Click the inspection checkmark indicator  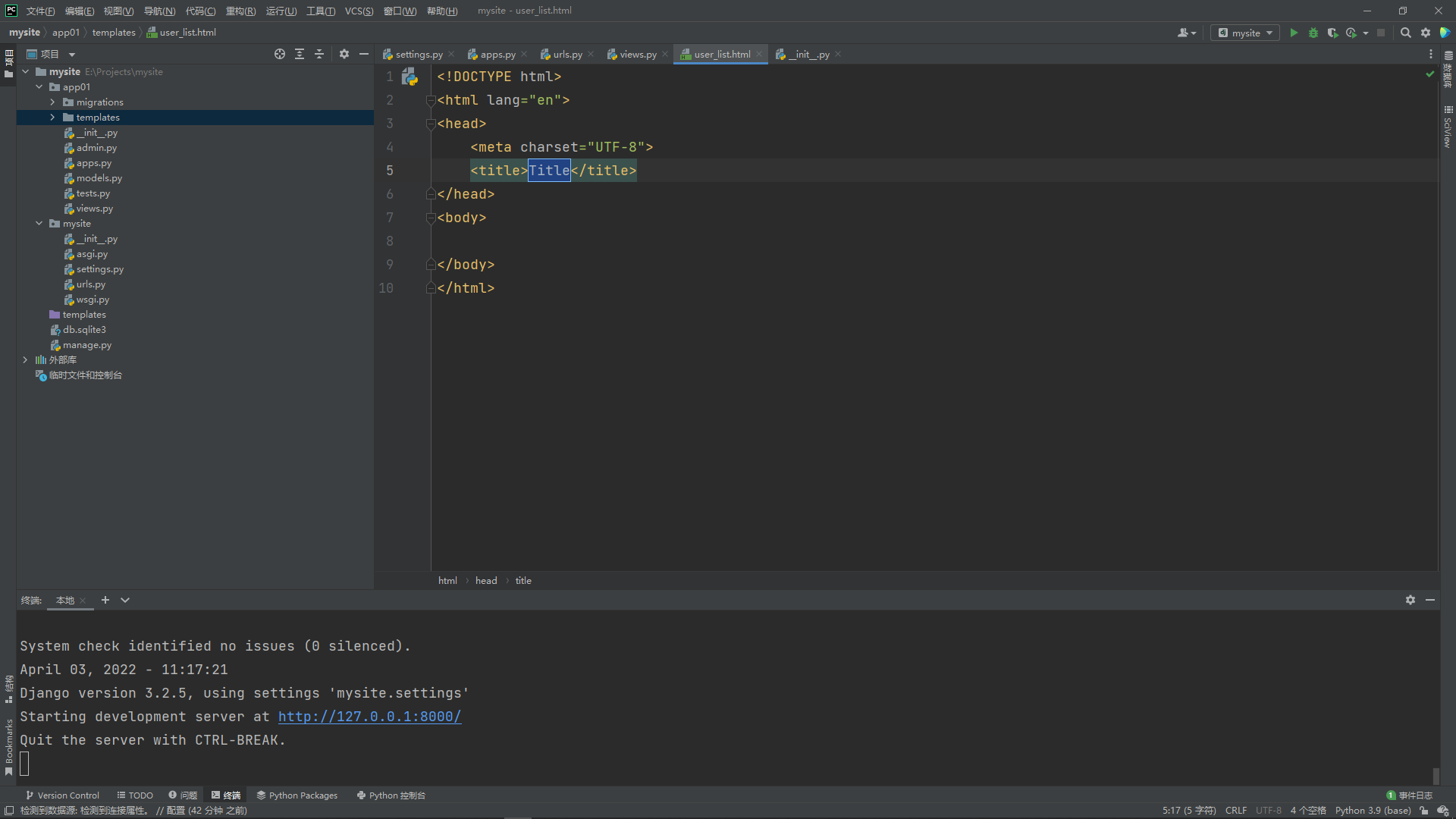click(1429, 74)
